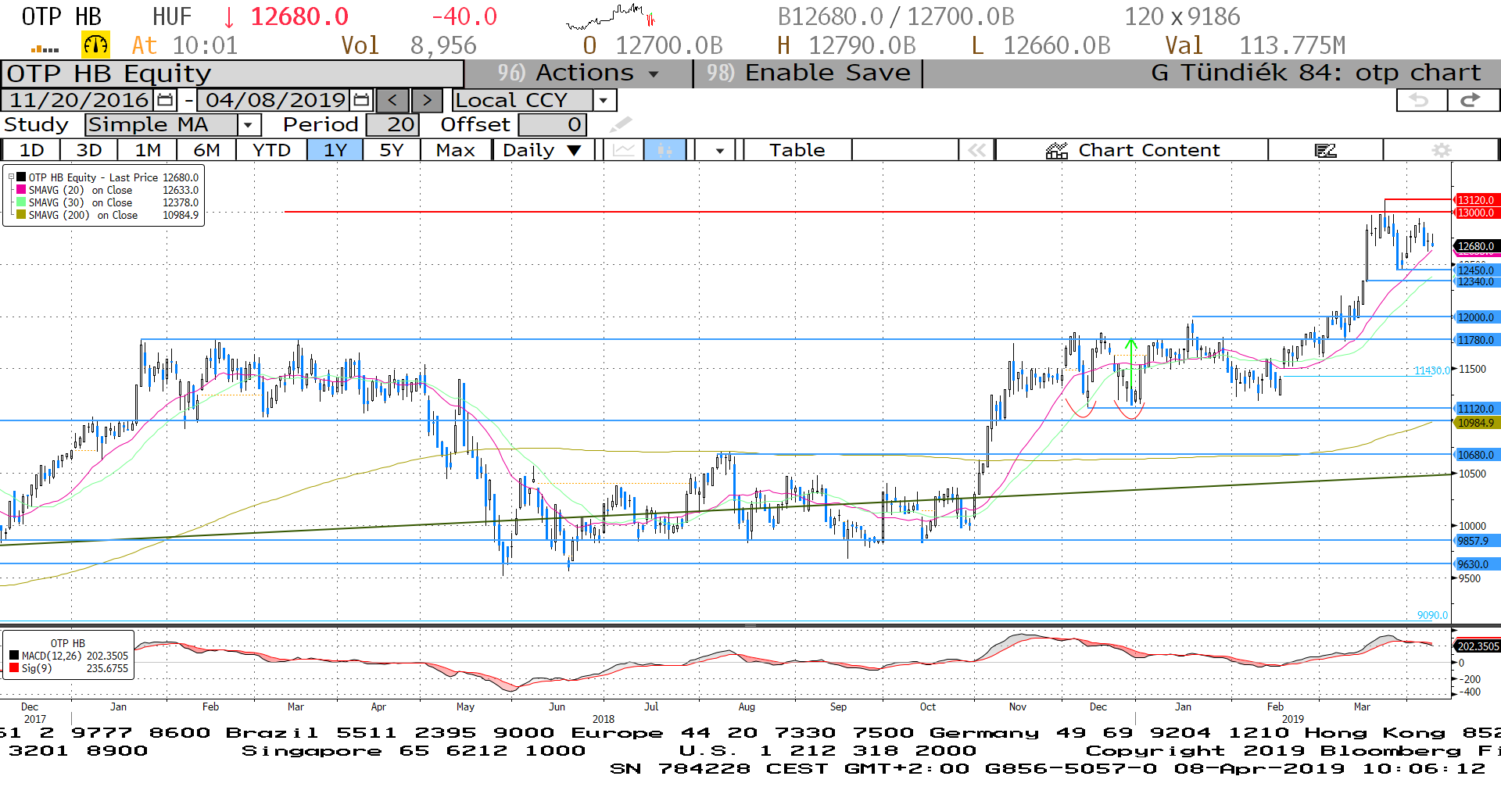Select the YTD range tab

(271, 150)
